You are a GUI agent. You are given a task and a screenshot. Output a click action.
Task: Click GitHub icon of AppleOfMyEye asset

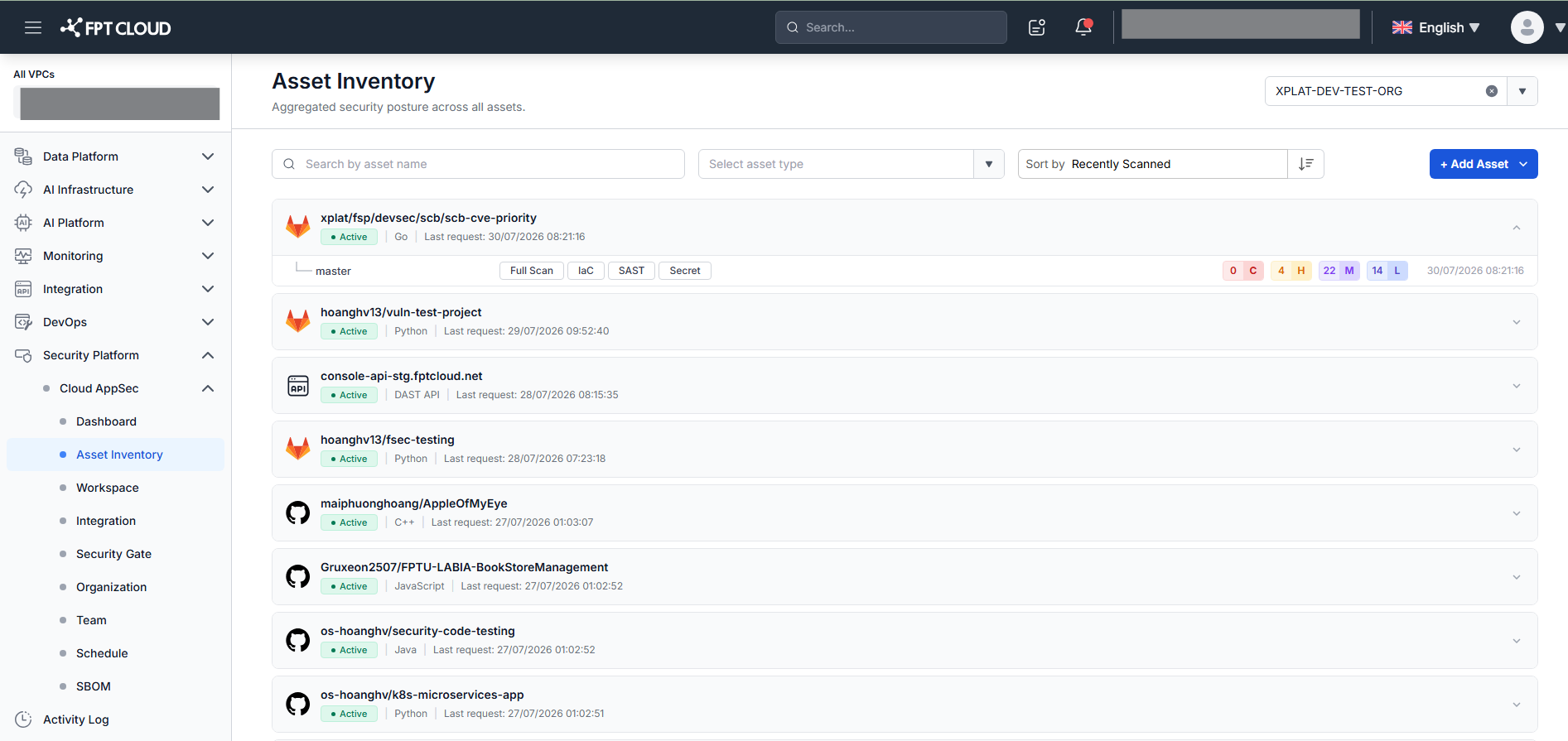pyautogui.click(x=298, y=512)
